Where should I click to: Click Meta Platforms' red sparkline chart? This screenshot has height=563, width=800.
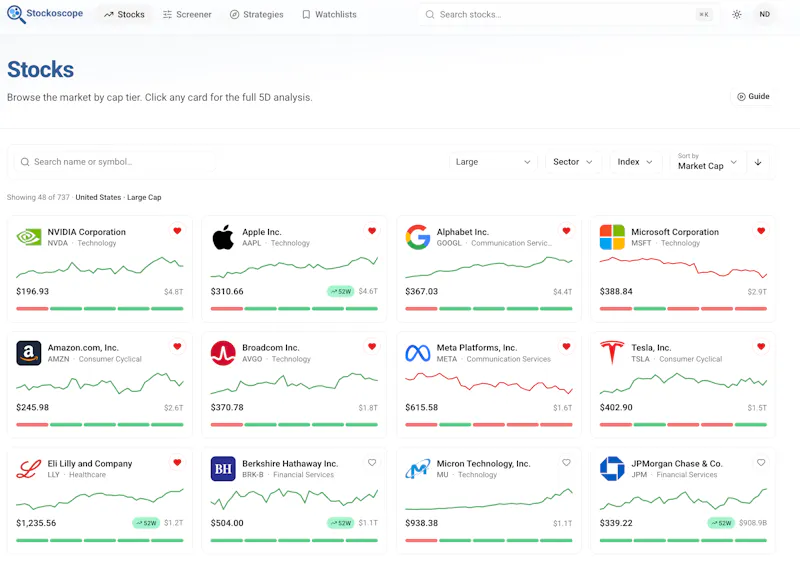point(489,383)
